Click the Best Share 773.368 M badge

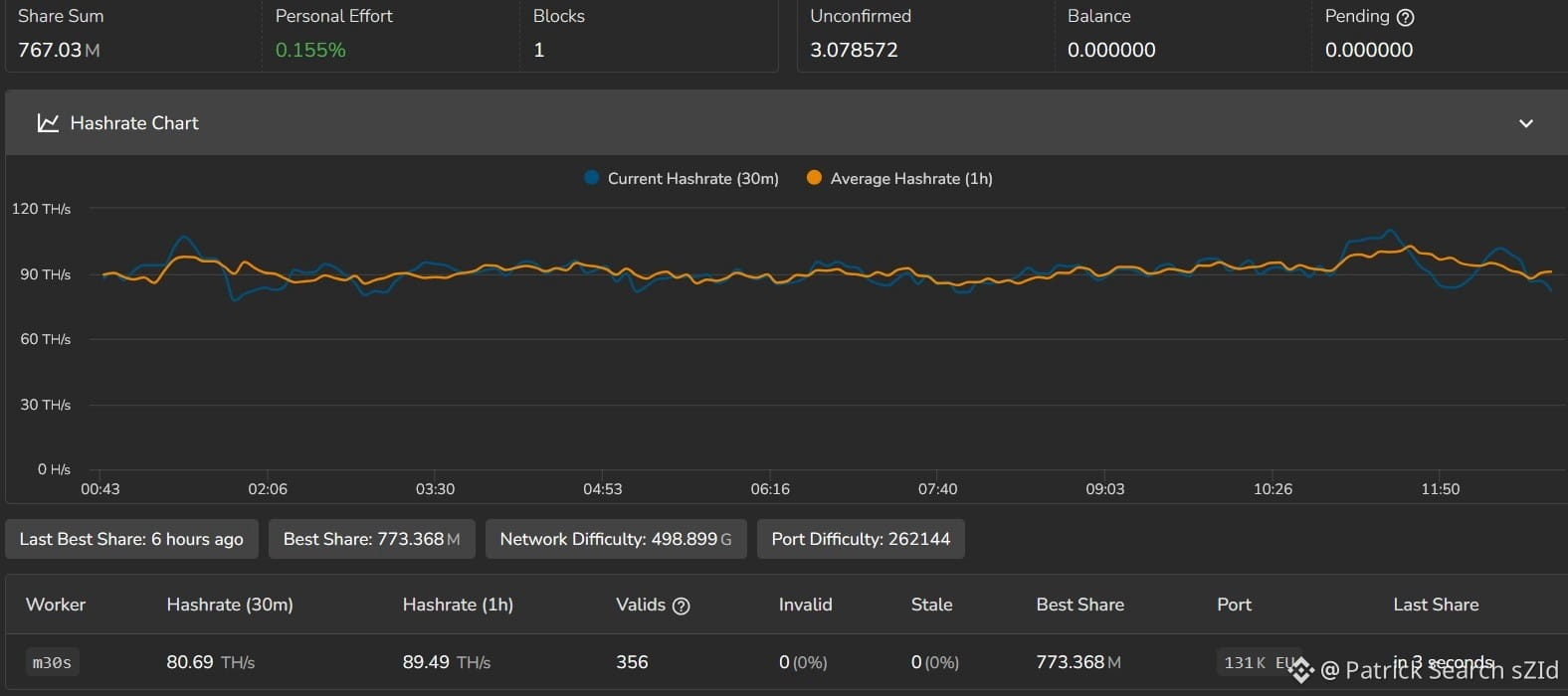tap(372, 539)
